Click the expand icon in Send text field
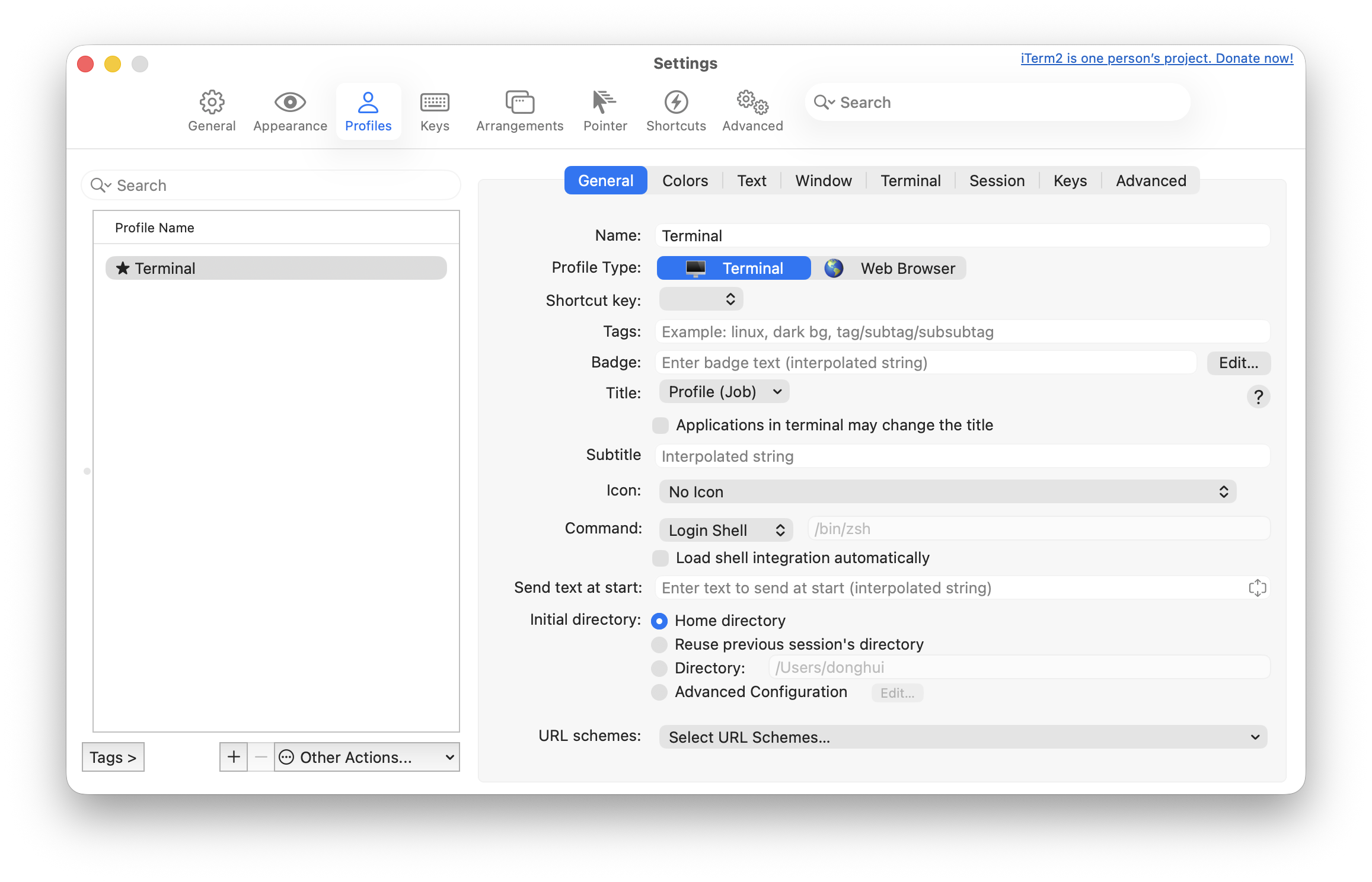Screen dimensions: 1372x882 pyautogui.click(x=1257, y=587)
